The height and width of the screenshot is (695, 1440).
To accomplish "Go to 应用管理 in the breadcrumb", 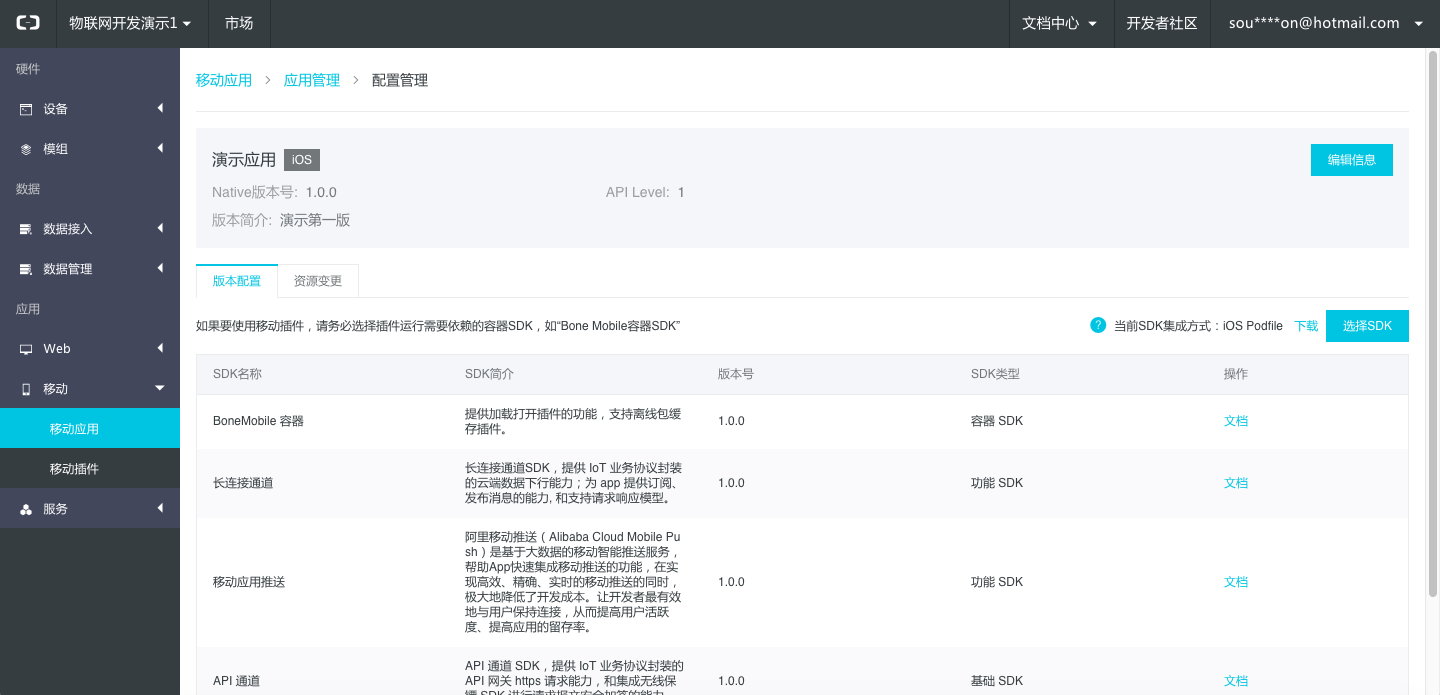I will pyautogui.click(x=312, y=80).
